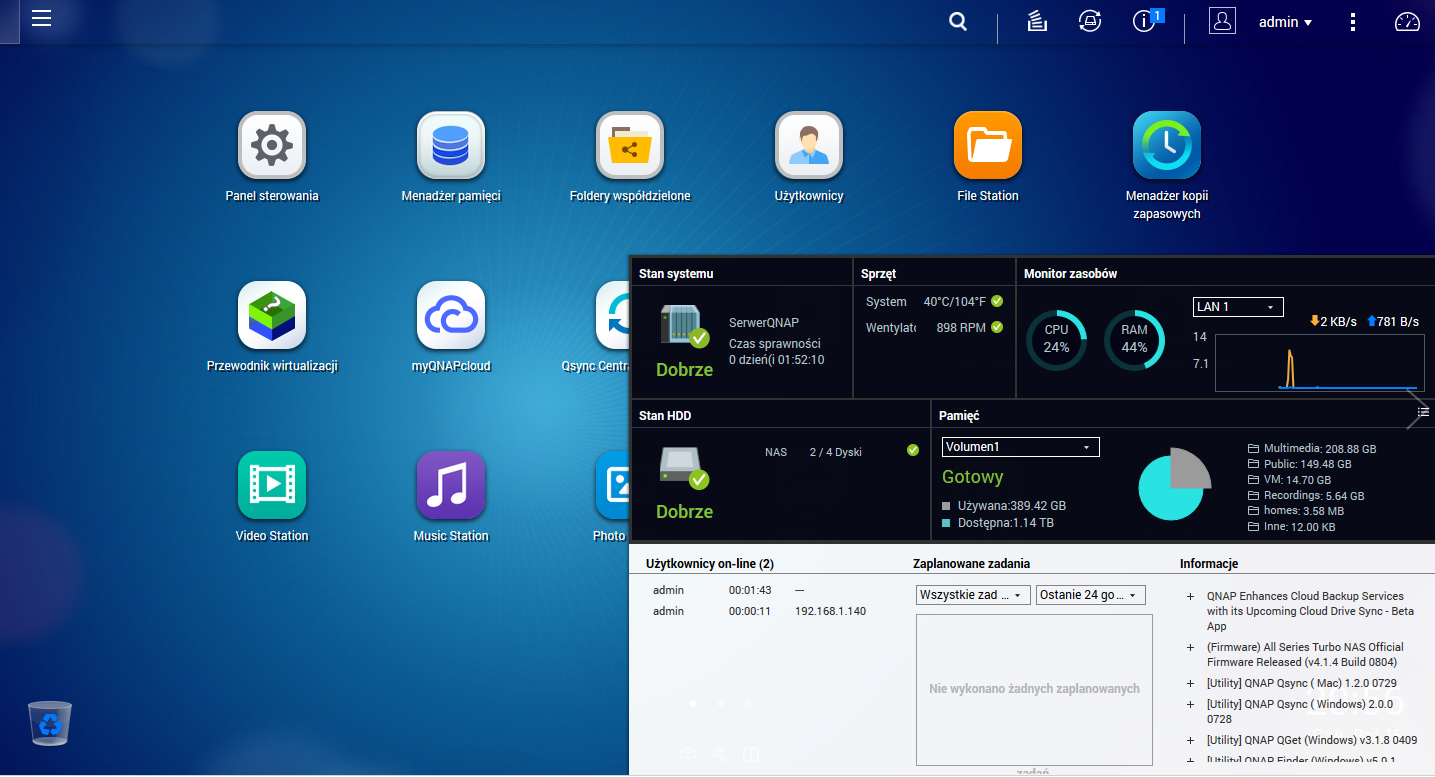The width and height of the screenshot is (1435, 778).
Task: Open the background tasks icon
Action: [x=1037, y=21]
